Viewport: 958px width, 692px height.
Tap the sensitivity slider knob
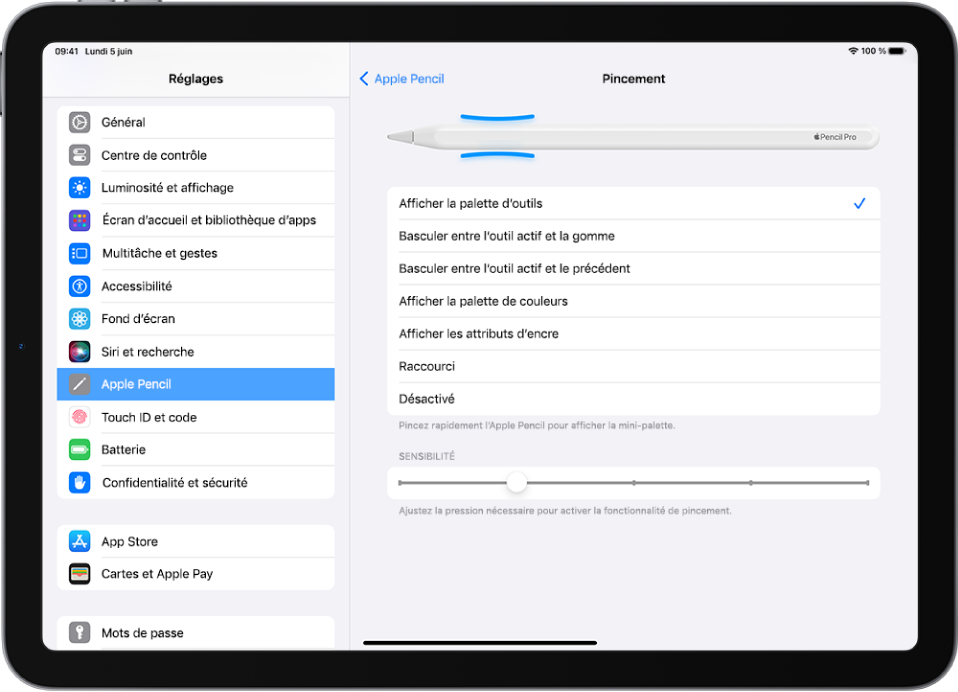(x=516, y=483)
